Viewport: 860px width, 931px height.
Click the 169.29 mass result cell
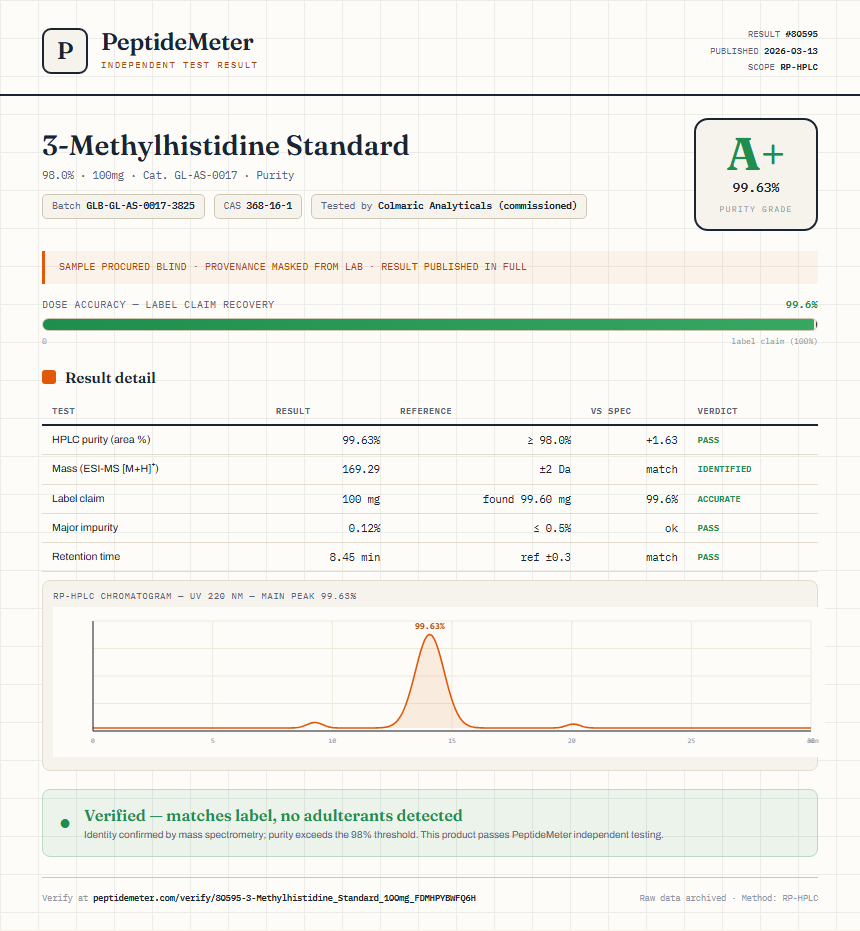tap(361, 469)
